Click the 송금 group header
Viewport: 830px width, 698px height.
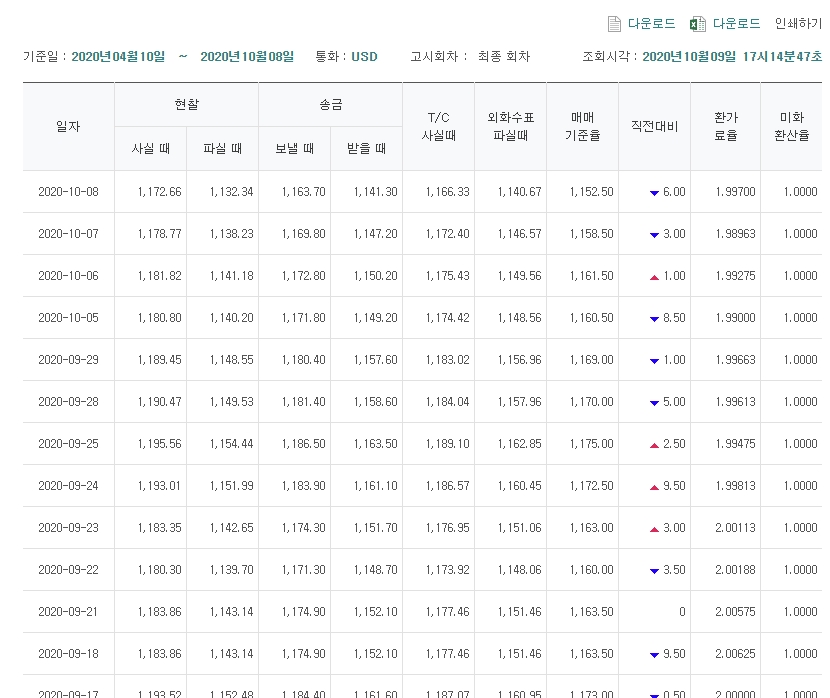[x=330, y=105]
